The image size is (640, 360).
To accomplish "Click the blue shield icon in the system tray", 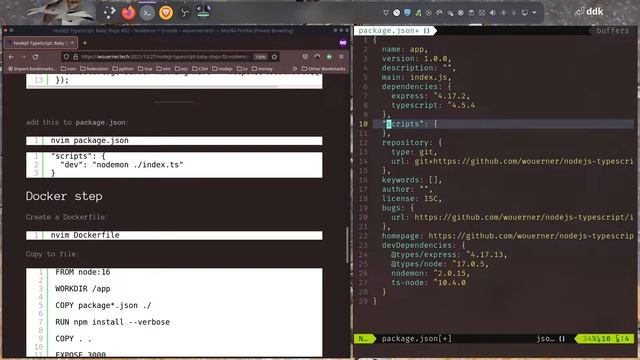I will point(407,13).
